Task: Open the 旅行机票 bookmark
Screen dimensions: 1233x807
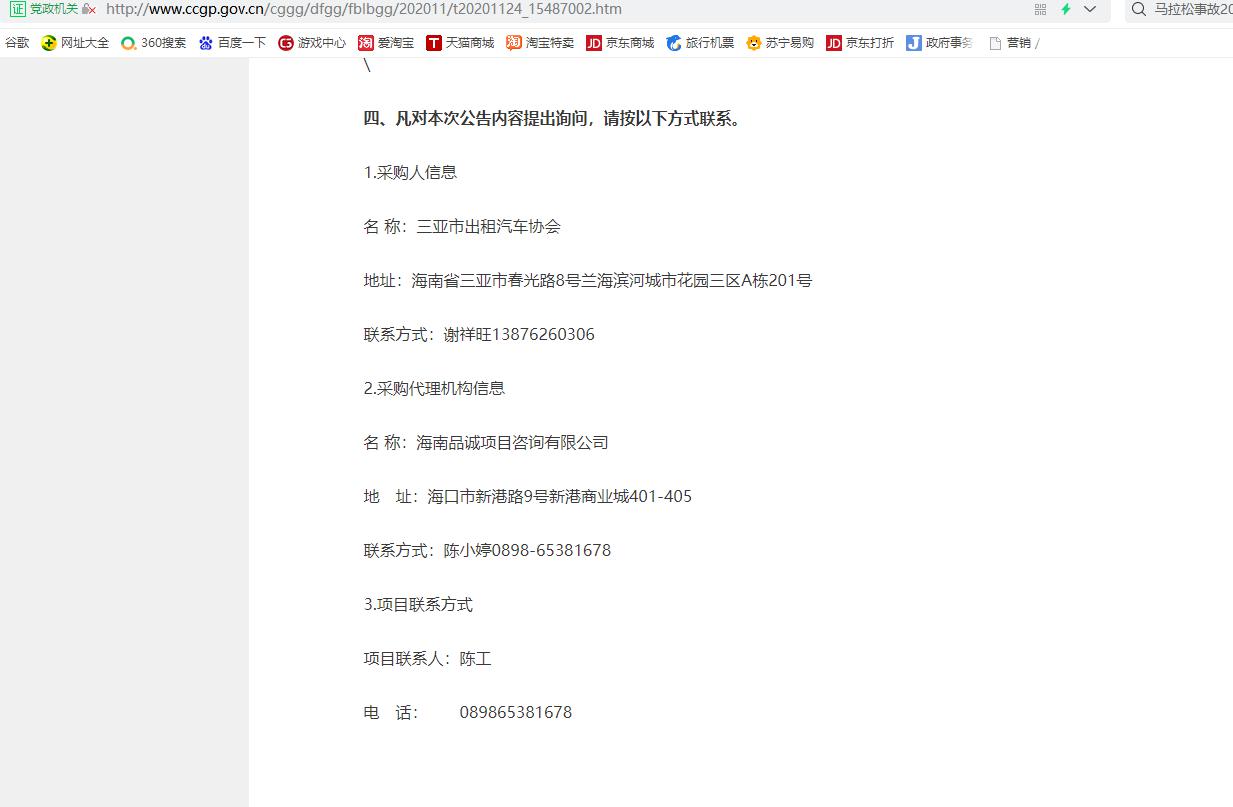Action: (700, 43)
